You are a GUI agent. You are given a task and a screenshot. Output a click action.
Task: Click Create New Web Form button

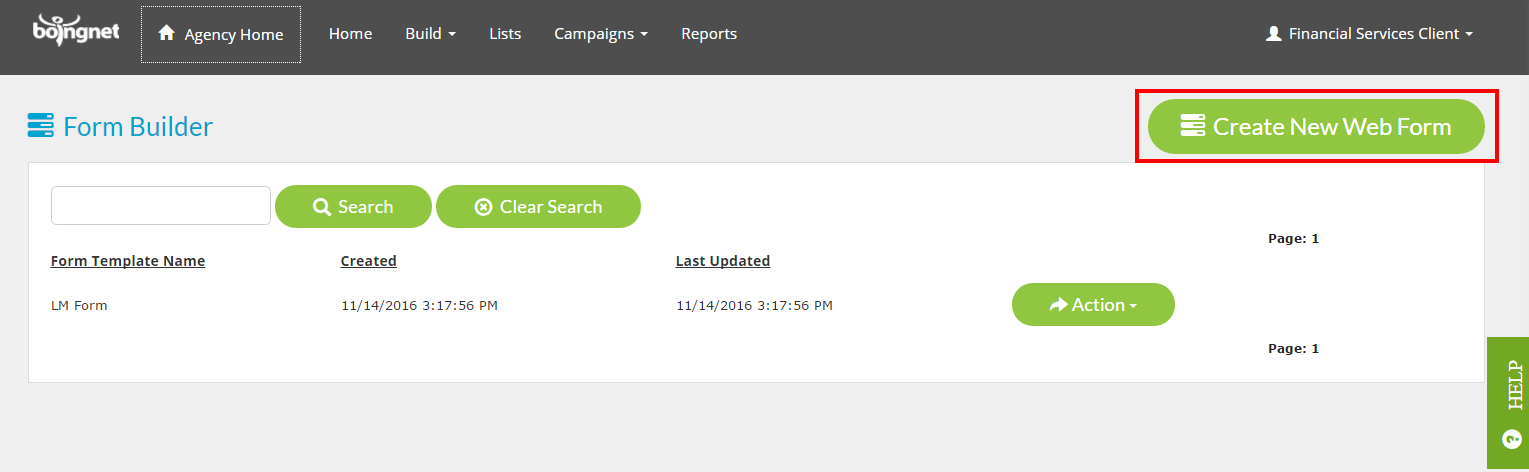point(1316,126)
